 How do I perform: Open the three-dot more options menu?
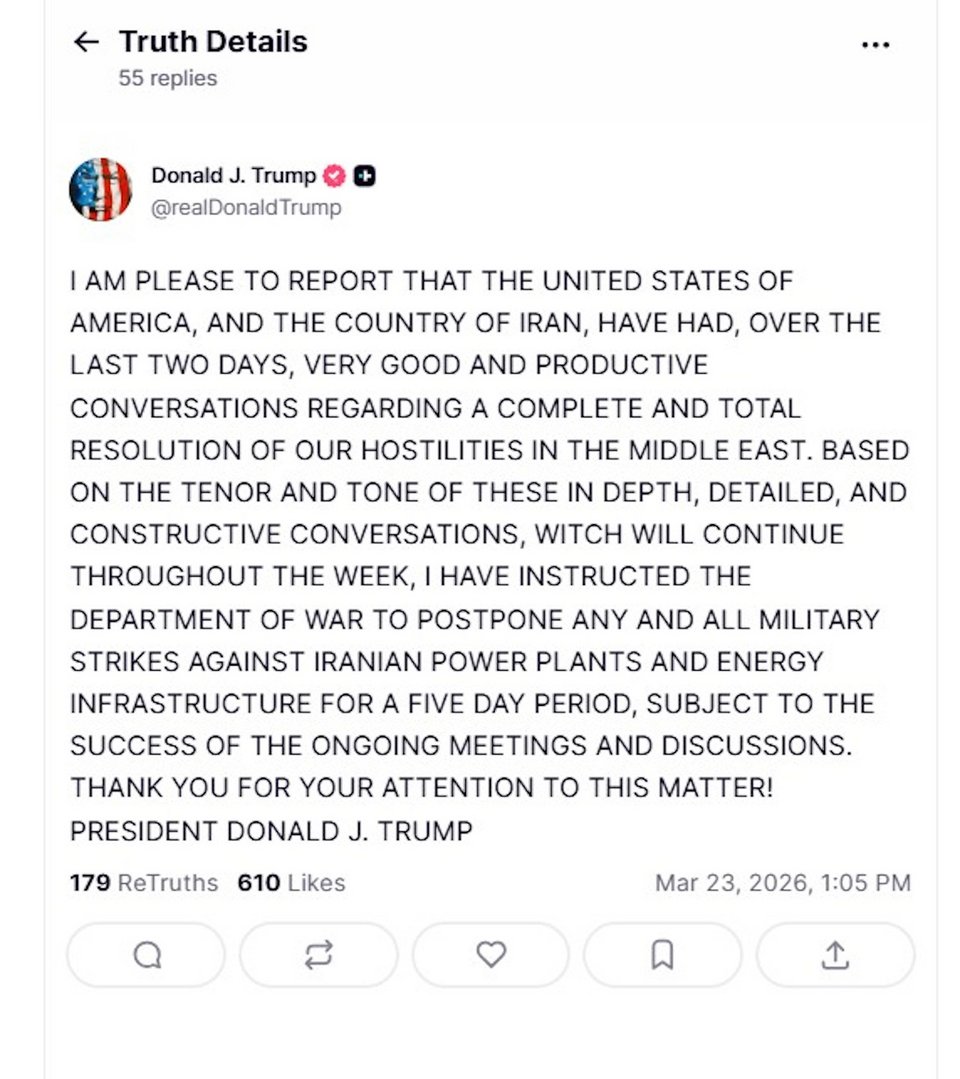875,45
